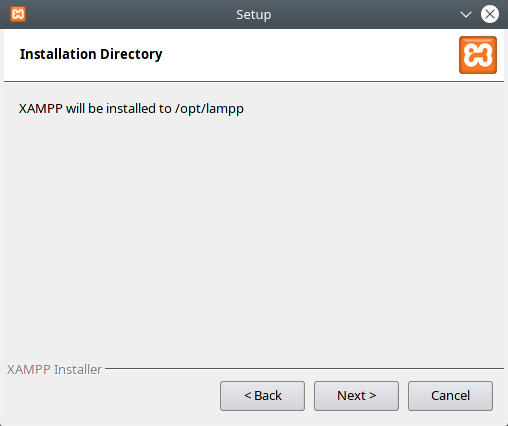Click the large orange XAMPP logo
This screenshot has width=508, height=426.
(478, 55)
